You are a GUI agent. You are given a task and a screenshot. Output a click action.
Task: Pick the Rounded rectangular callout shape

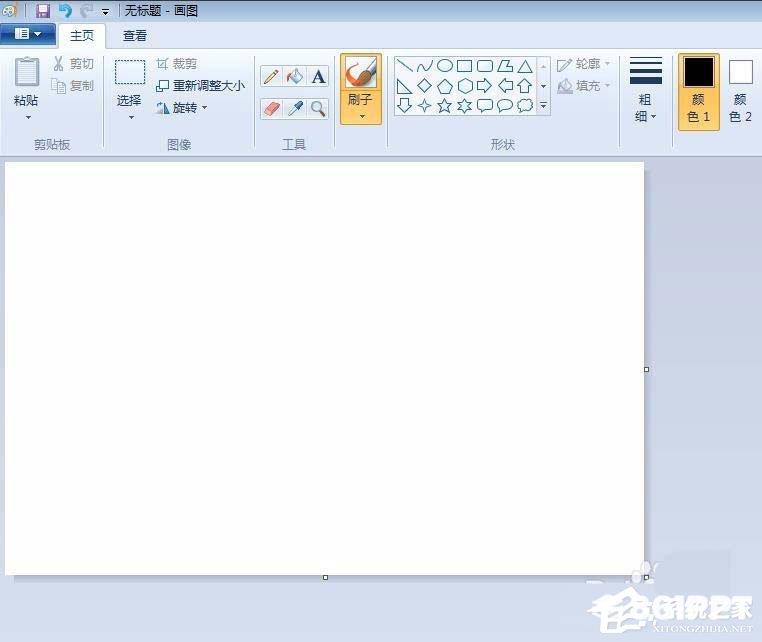click(485, 105)
